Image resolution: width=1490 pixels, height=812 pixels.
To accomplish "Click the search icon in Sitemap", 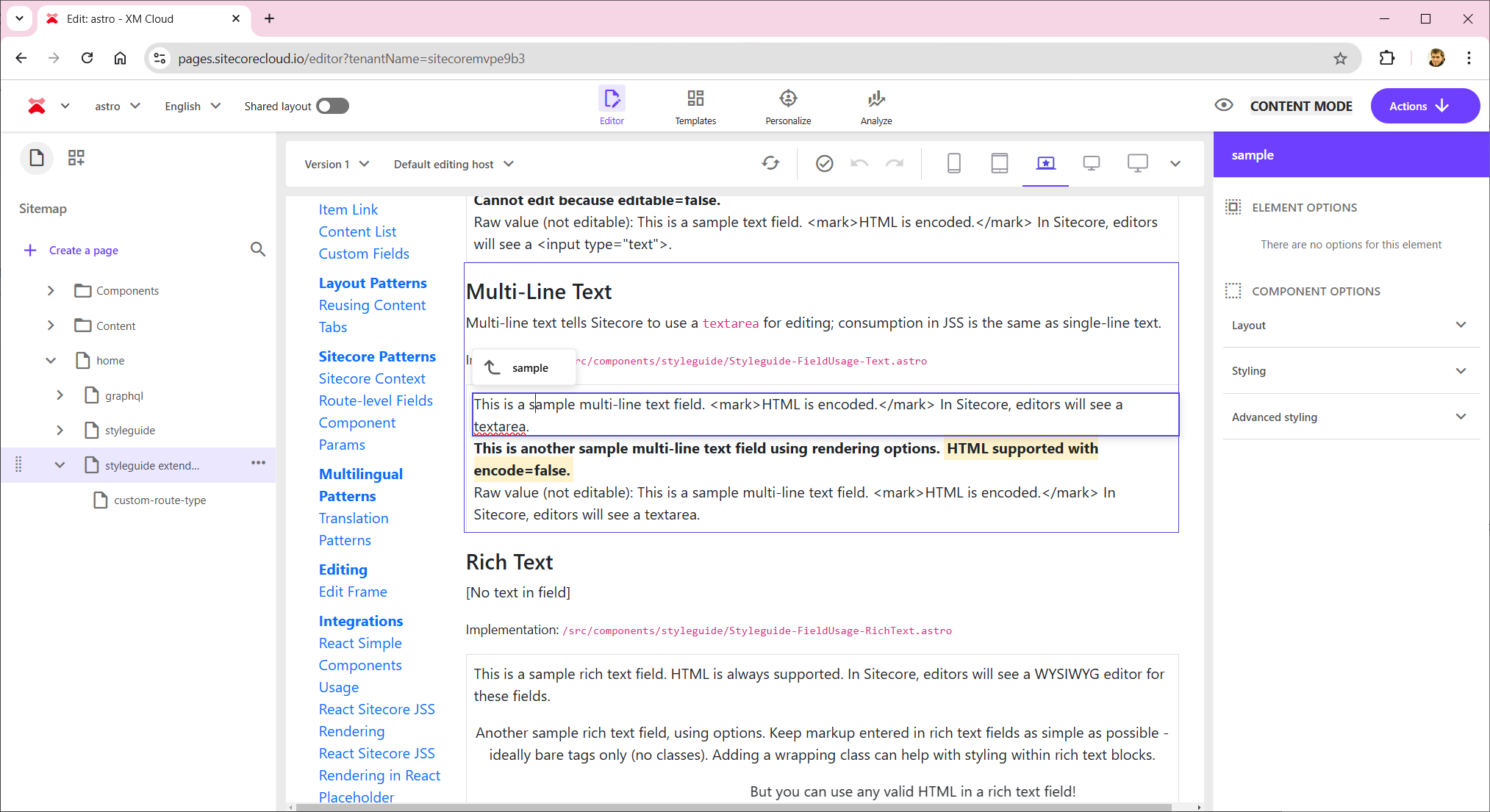I will click(x=257, y=250).
